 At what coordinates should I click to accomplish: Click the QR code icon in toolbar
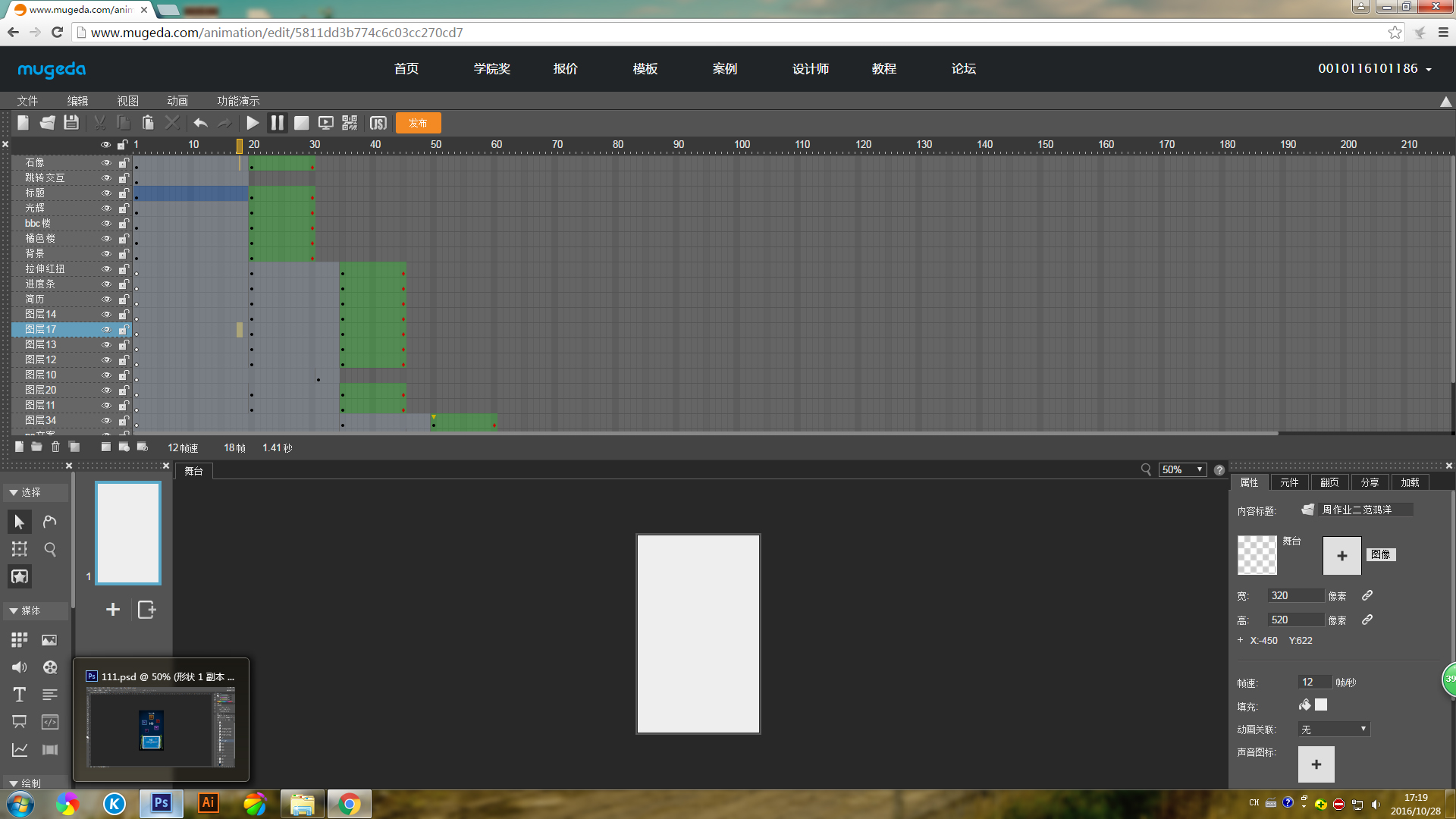[x=350, y=123]
